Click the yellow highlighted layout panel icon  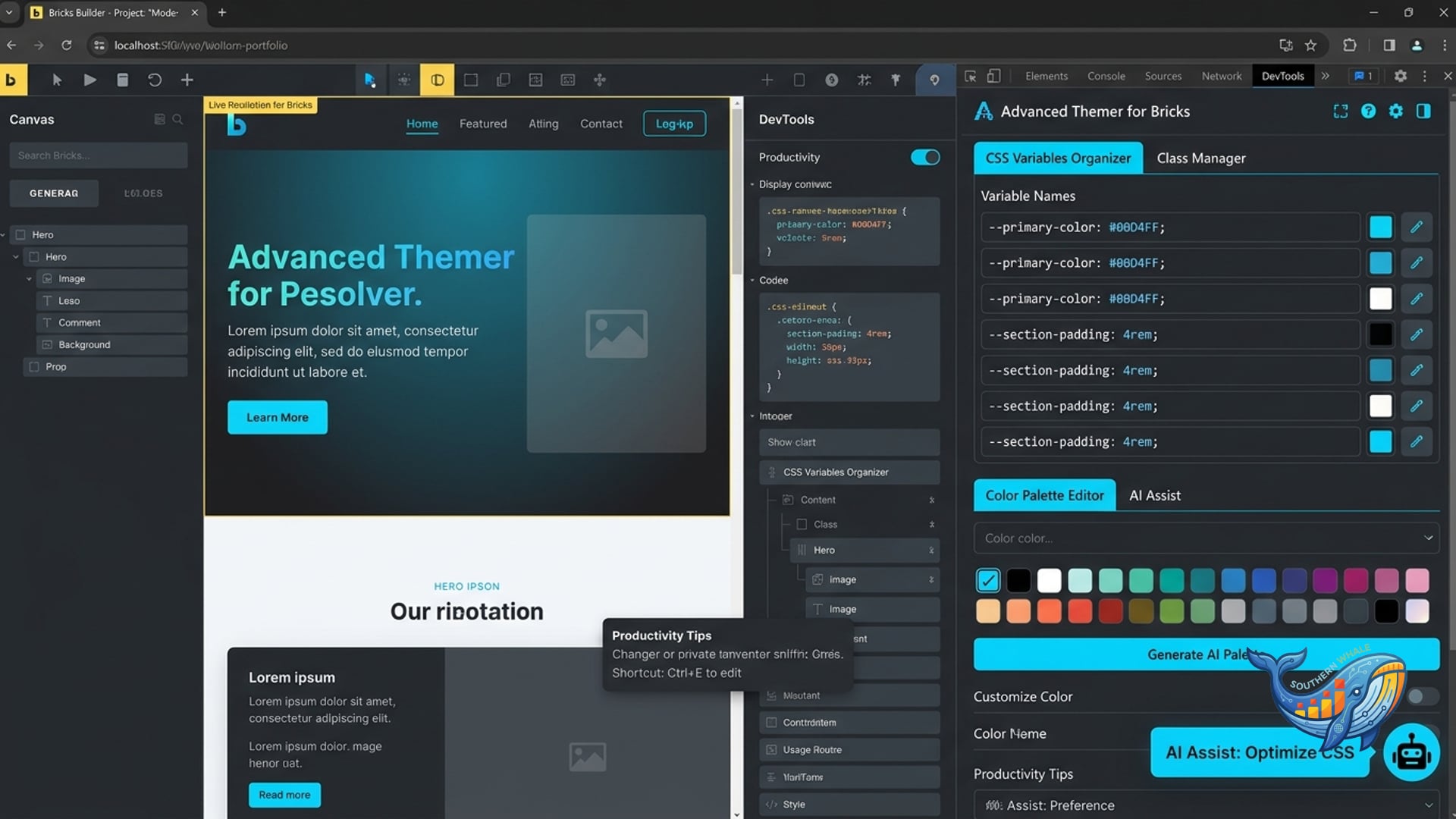[x=438, y=80]
